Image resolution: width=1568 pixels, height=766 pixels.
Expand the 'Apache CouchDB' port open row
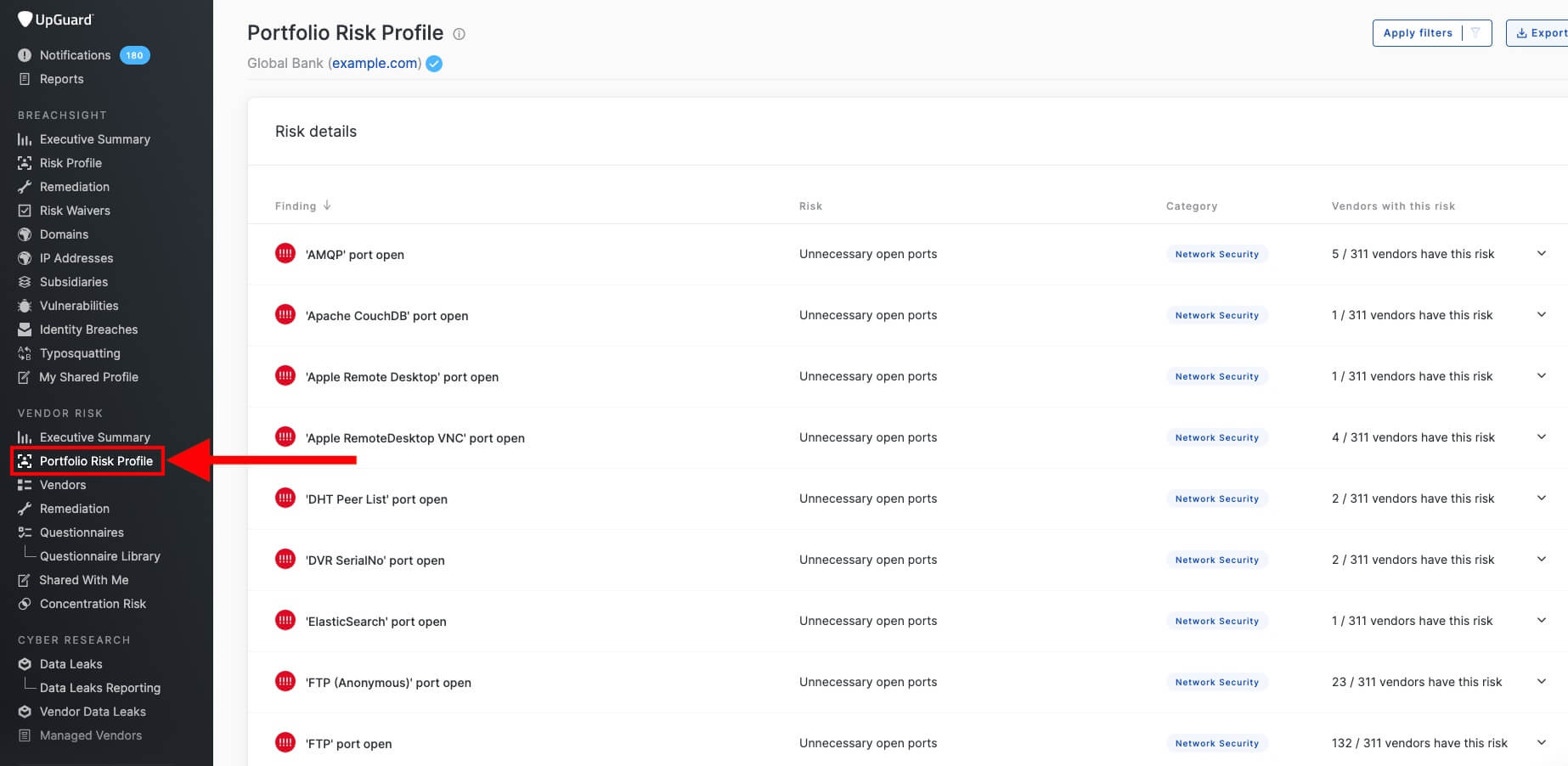1542,315
